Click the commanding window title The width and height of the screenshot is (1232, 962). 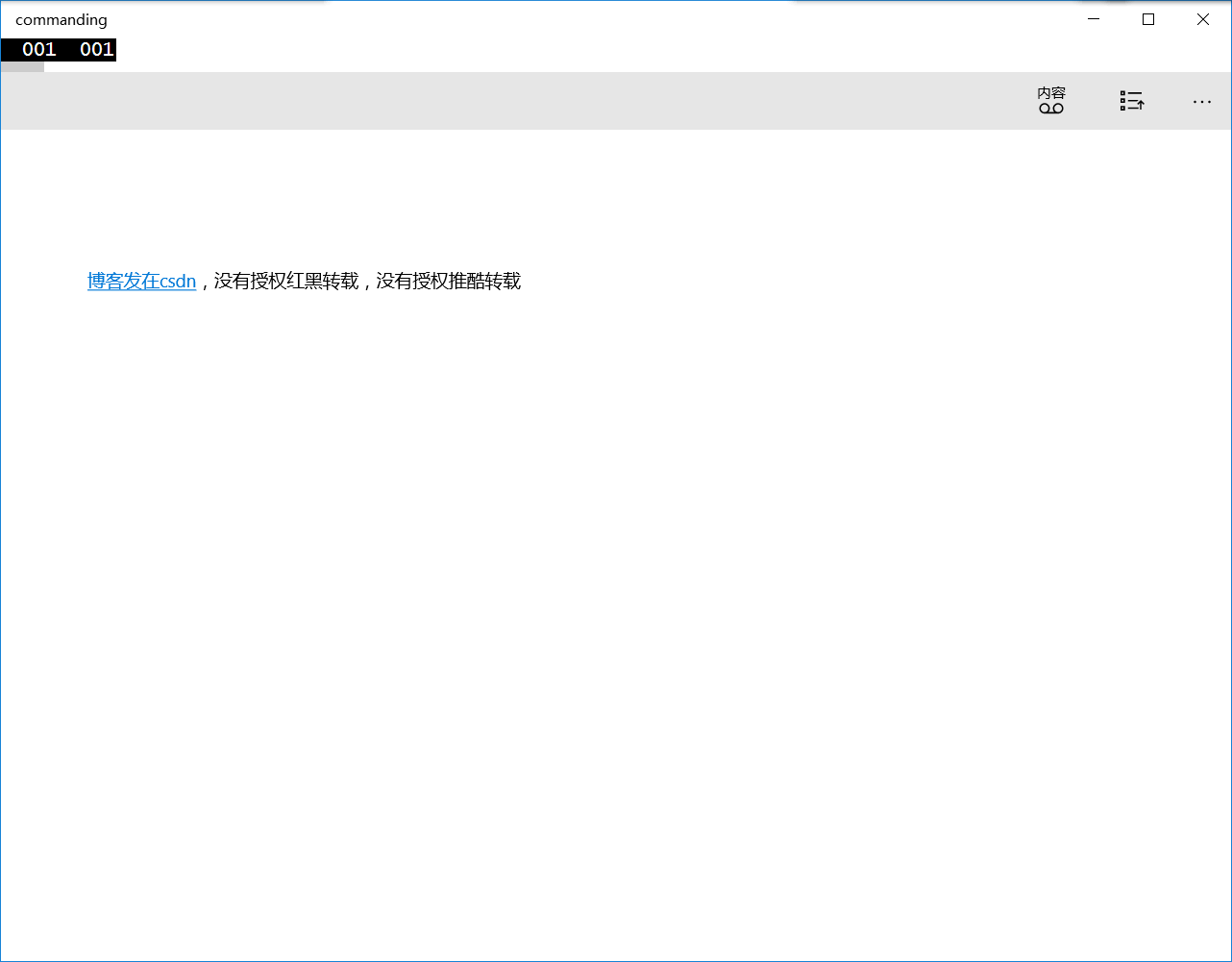[62, 19]
